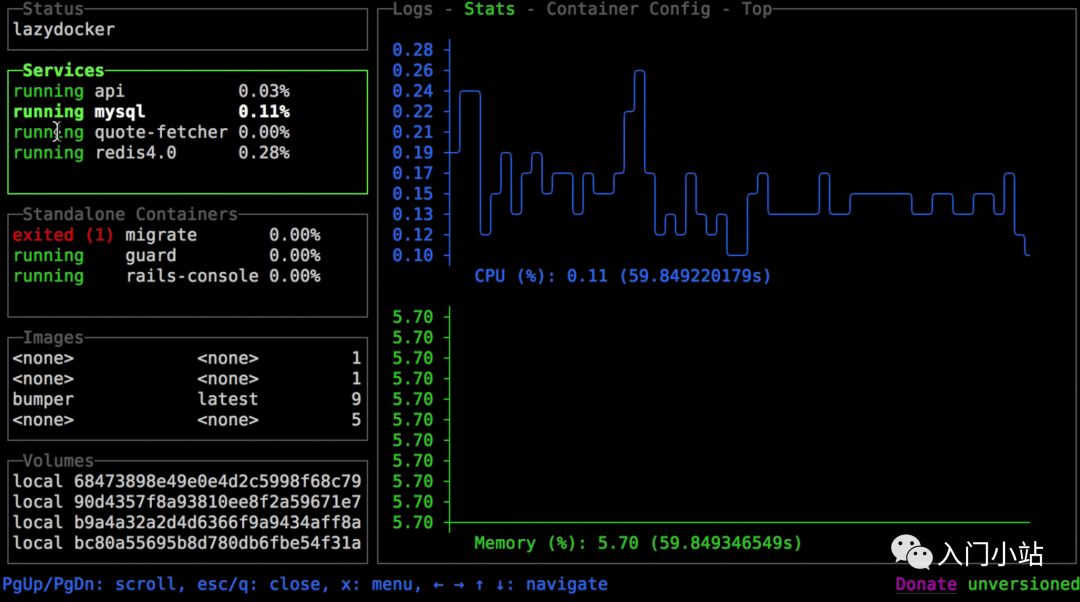Switch to the Logs tab
1080x602 pixels.
coord(413,9)
